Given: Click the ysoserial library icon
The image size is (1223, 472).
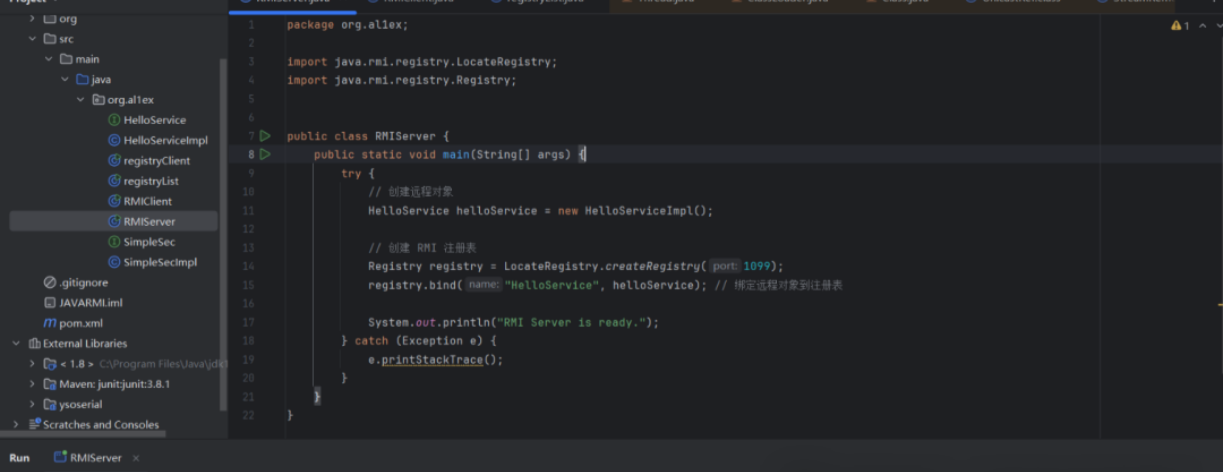Looking at the screenshot, I should pos(50,405).
